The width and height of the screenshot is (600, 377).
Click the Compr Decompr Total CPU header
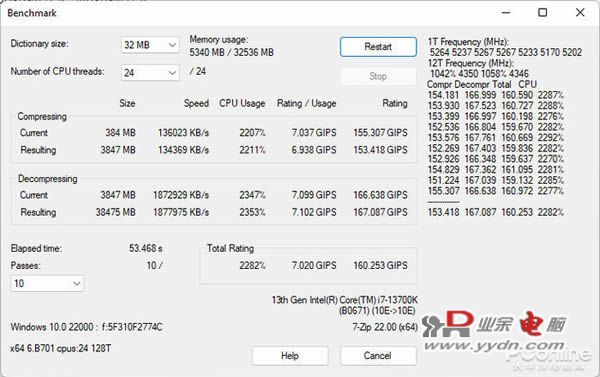coord(482,84)
